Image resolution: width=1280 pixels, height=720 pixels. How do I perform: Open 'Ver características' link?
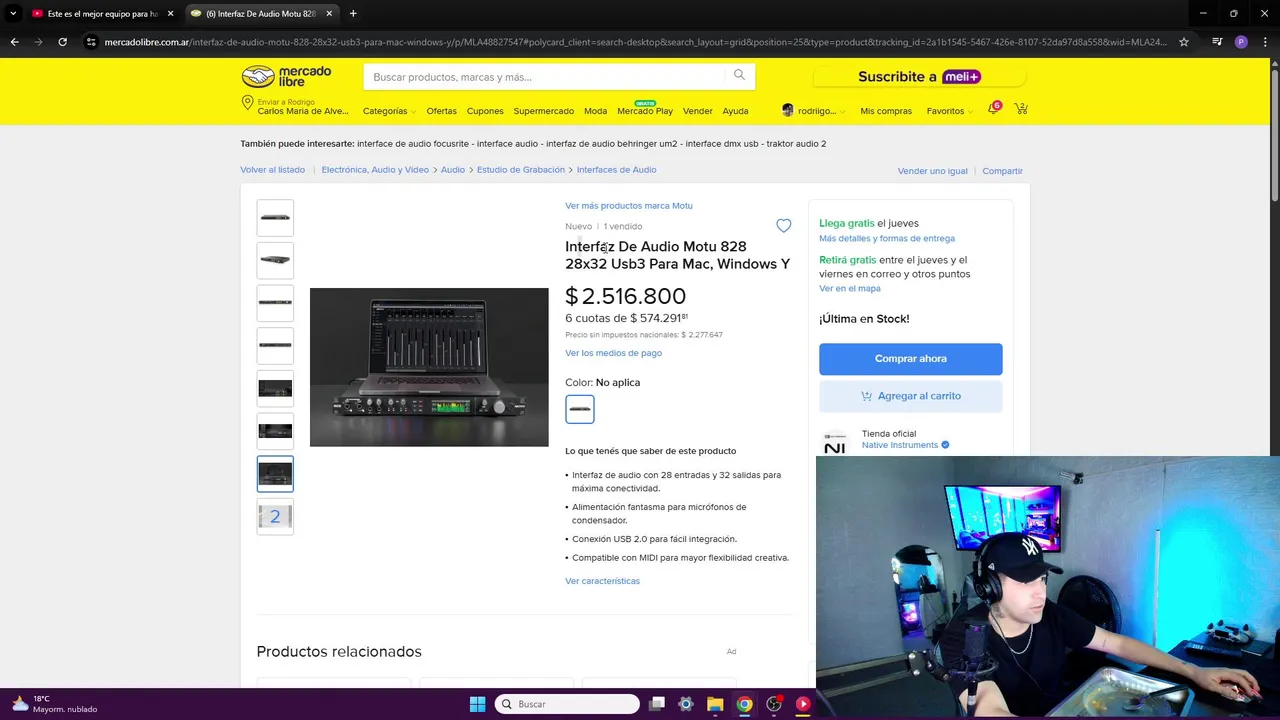click(602, 581)
